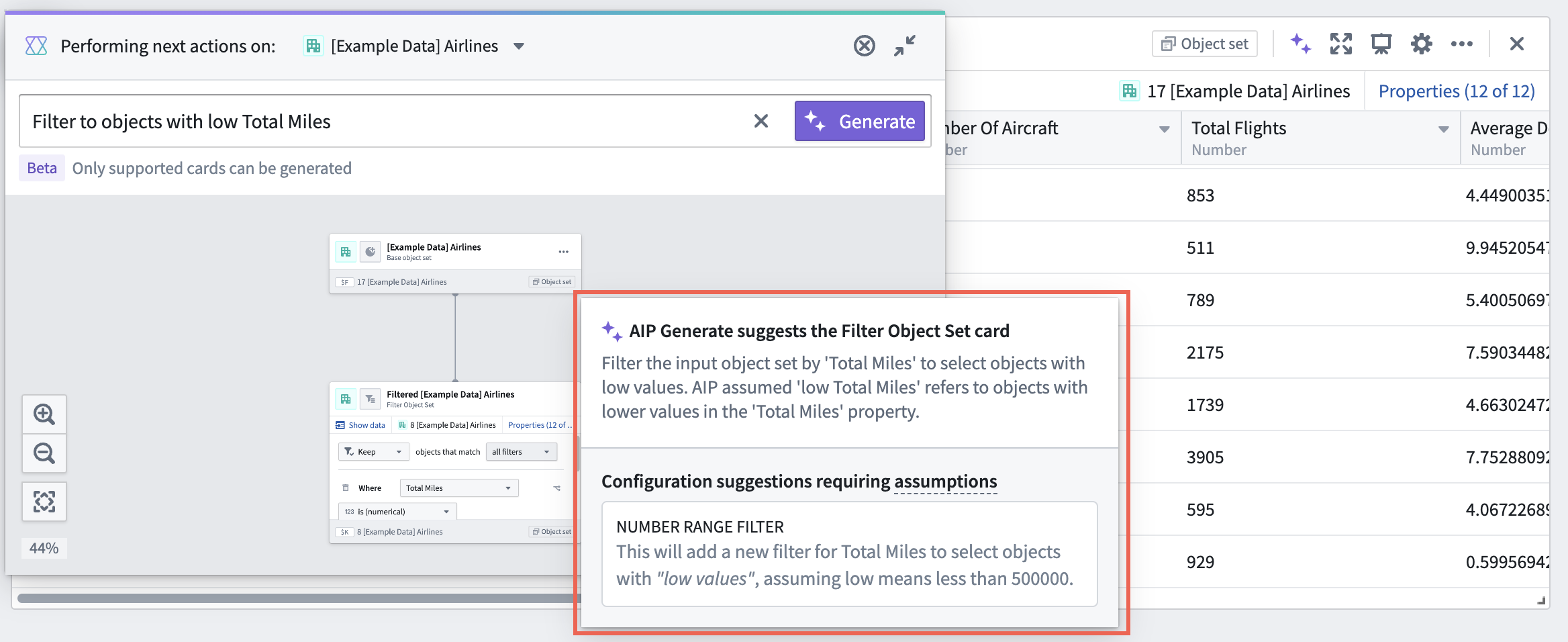Open the Keep dropdown
1568x642 pixels.
(x=373, y=452)
